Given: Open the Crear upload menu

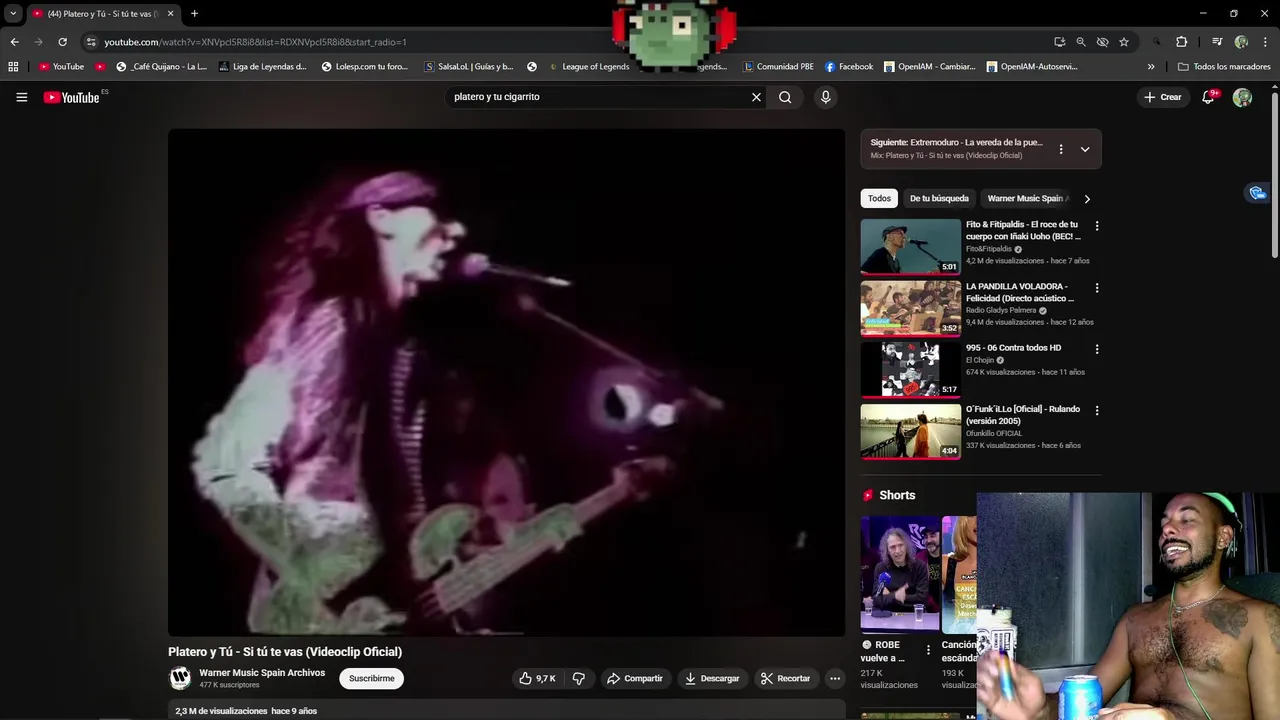Looking at the screenshot, I should [x=1163, y=97].
